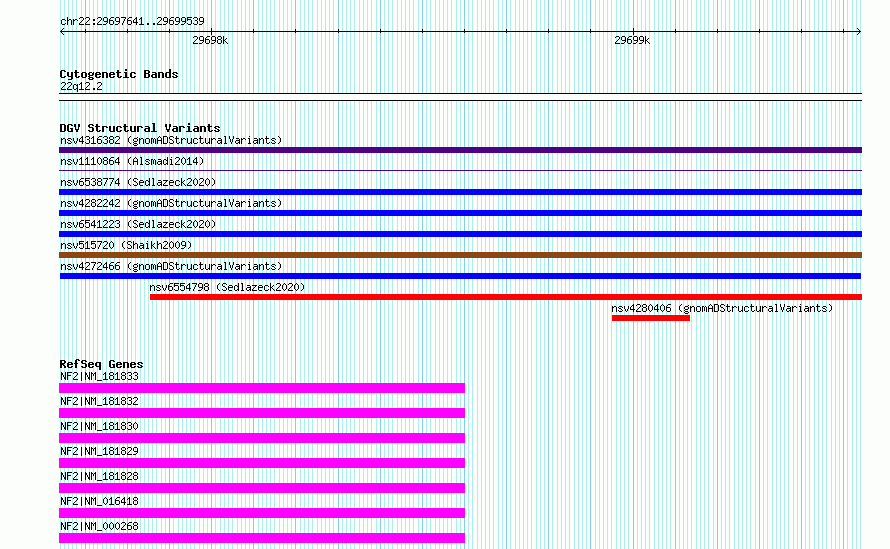
Task: Click the NF2|NM_000268 magenta gene bar
Action: pyautogui.click(x=262, y=538)
